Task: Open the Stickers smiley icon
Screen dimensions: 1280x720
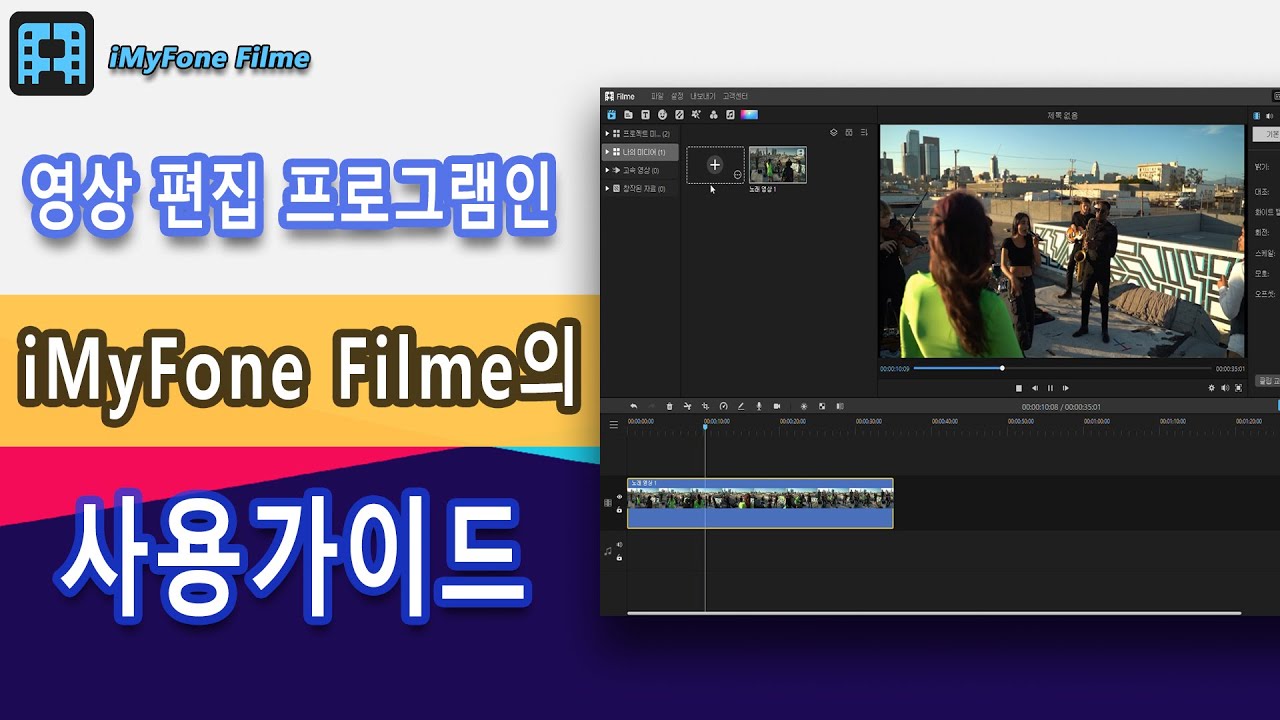Action: pos(662,115)
